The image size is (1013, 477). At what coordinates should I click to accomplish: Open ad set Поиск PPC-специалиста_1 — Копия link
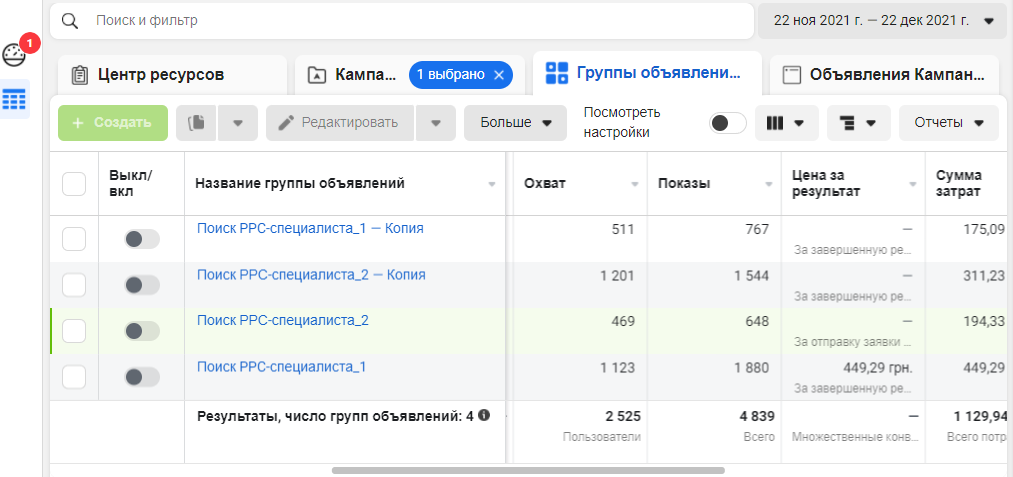click(310, 228)
